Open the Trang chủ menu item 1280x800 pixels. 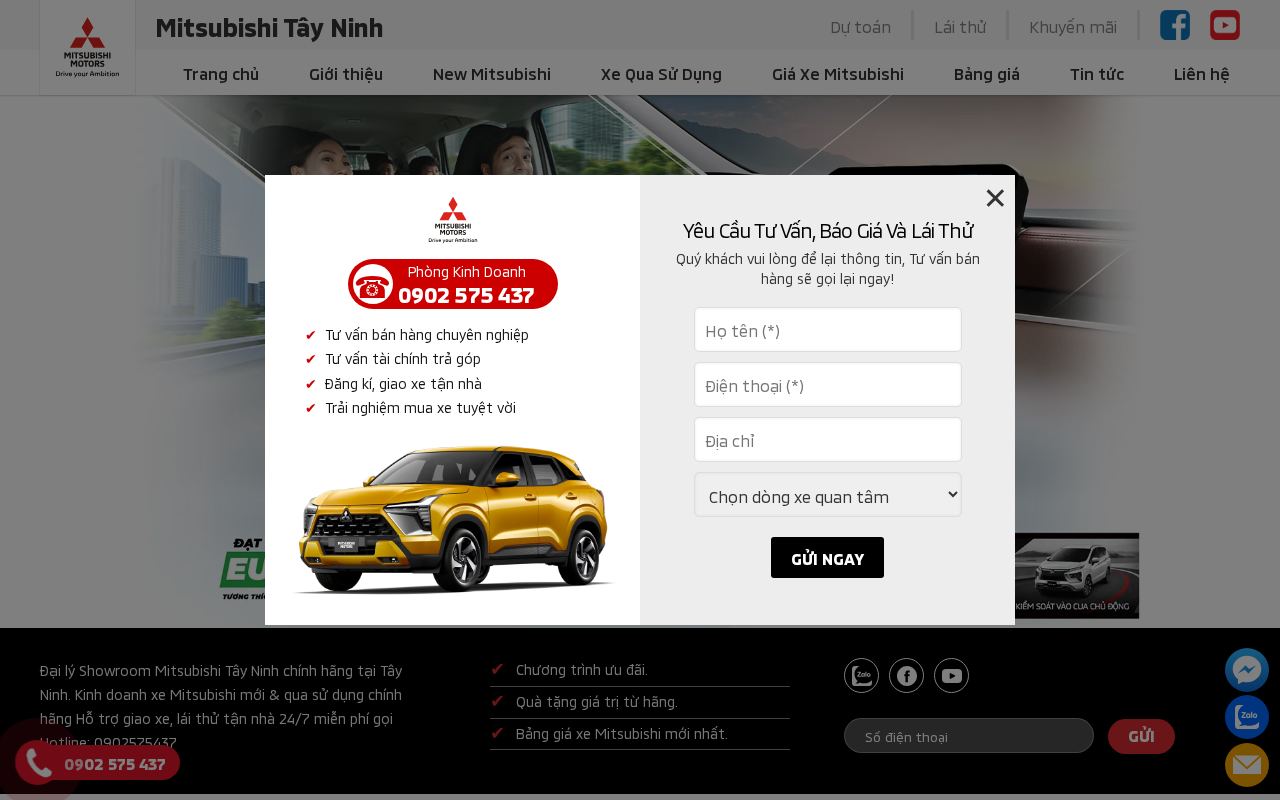coord(221,74)
